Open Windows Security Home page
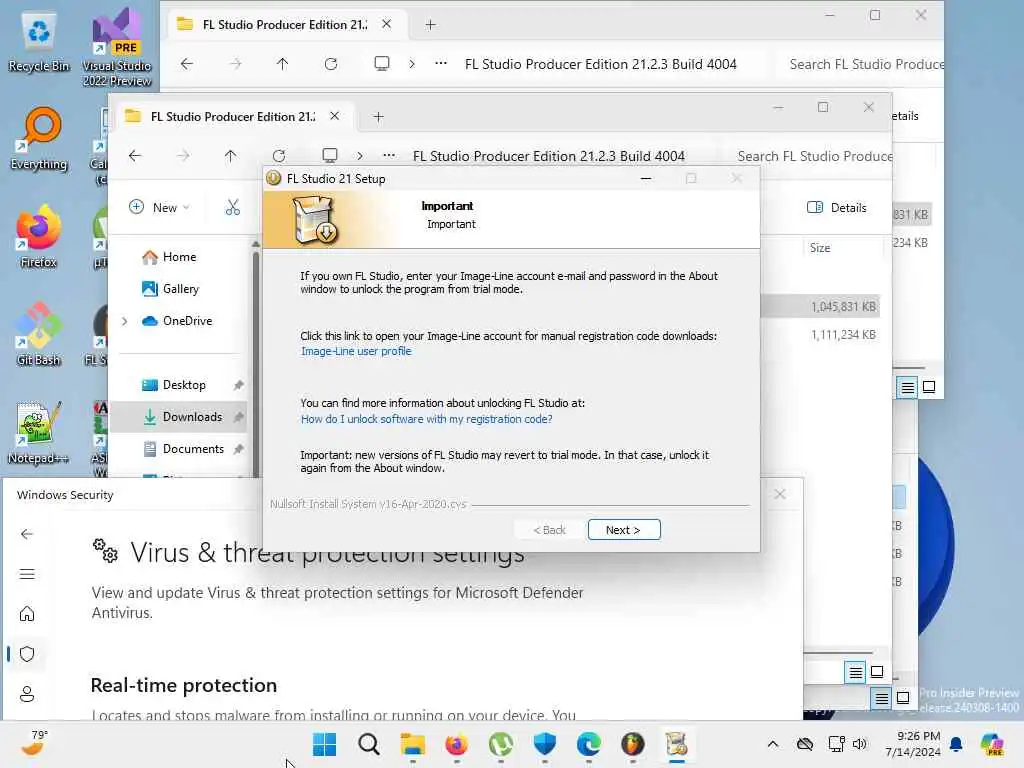1024x768 pixels. click(x=27, y=614)
